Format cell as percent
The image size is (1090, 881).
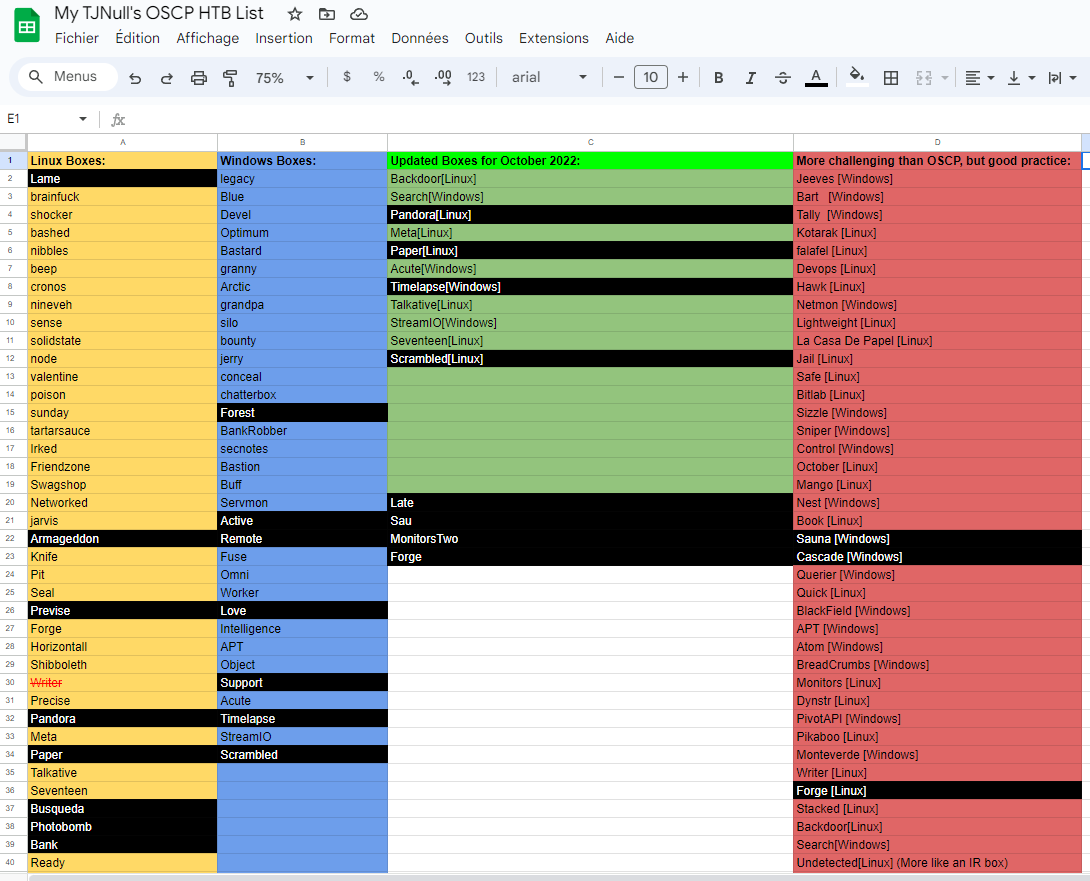(379, 77)
